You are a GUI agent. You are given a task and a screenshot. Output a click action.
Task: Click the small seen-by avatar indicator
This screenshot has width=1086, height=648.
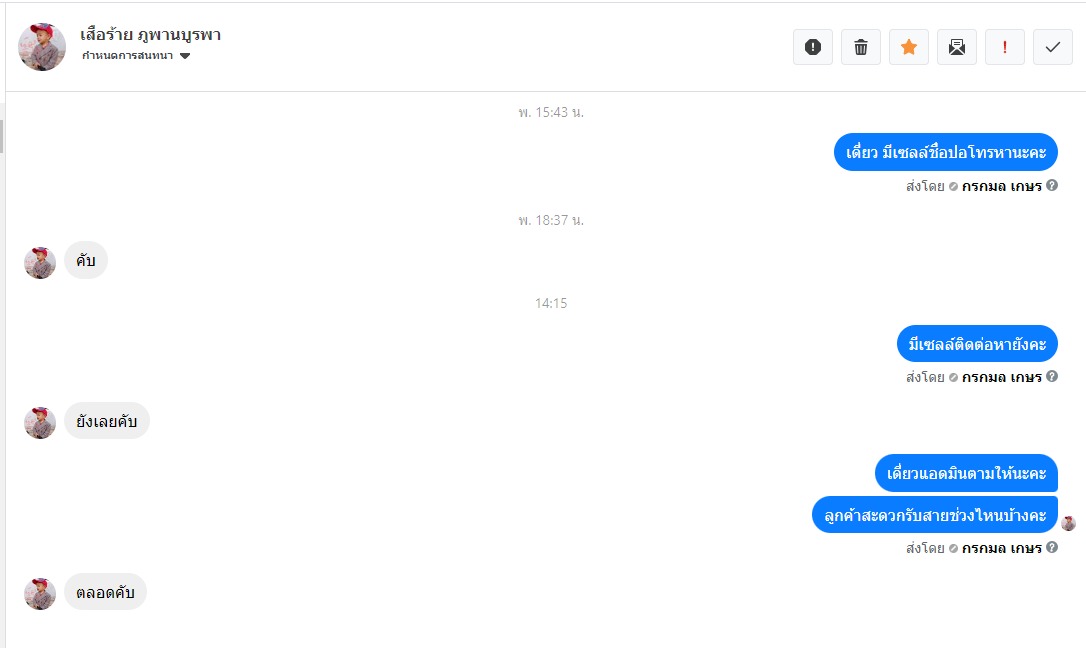1069,523
